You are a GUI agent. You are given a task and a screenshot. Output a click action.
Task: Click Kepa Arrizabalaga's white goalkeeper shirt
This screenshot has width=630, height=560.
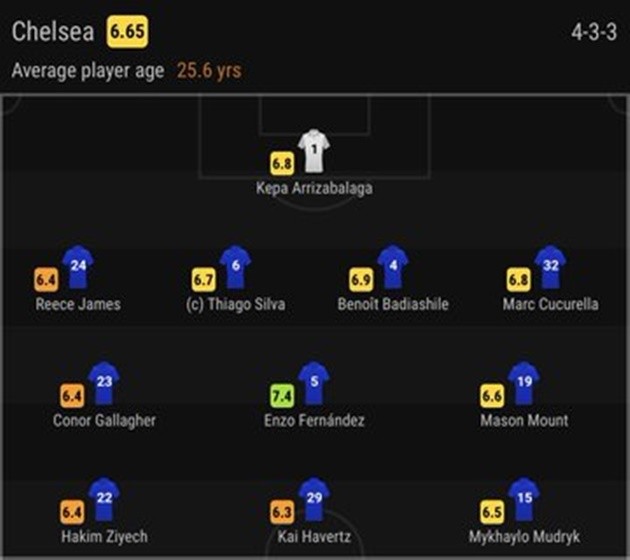coord(314,150)
